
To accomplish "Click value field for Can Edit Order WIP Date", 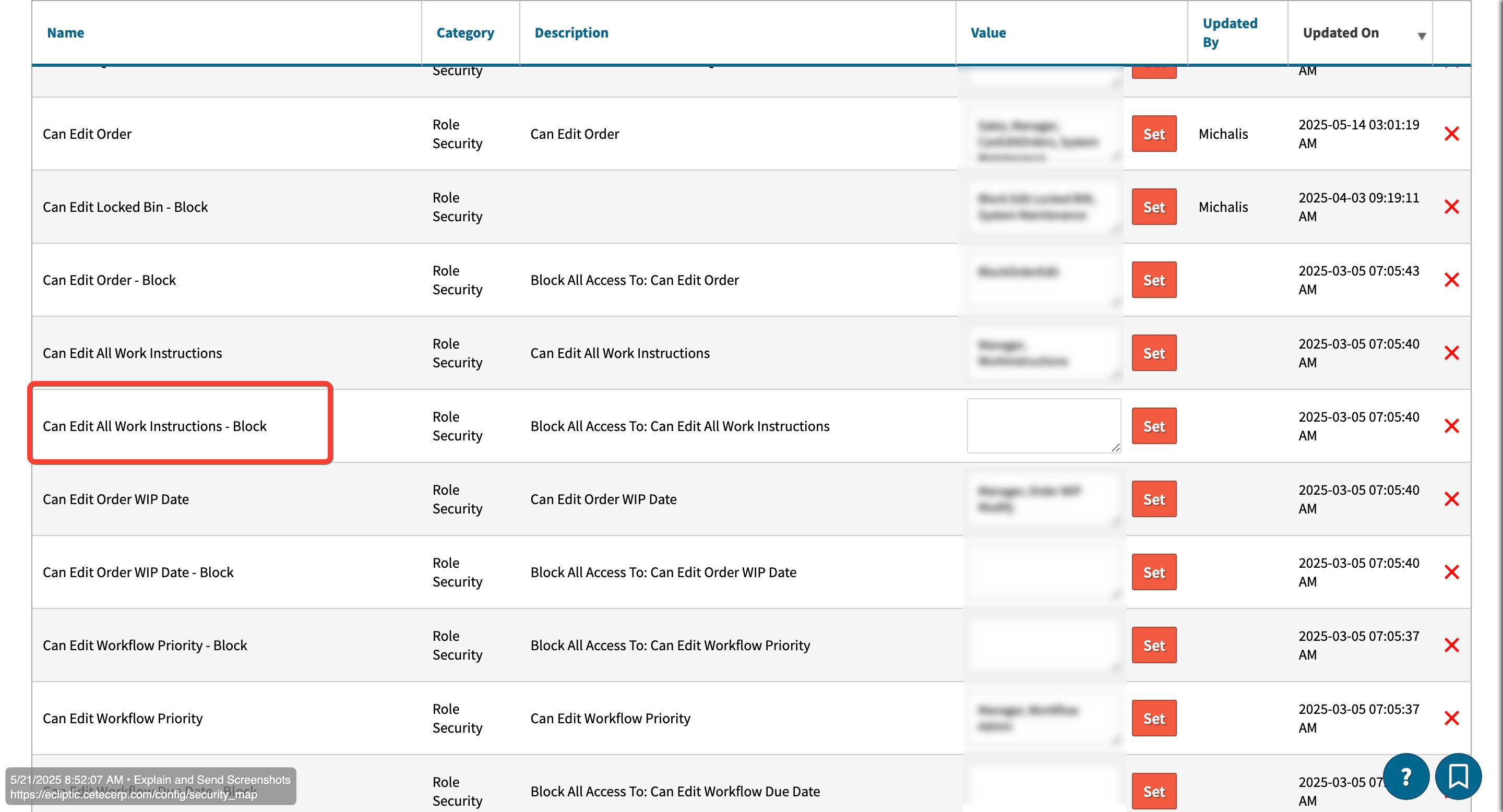I will pyautogui.click(x=1043, y=499).
